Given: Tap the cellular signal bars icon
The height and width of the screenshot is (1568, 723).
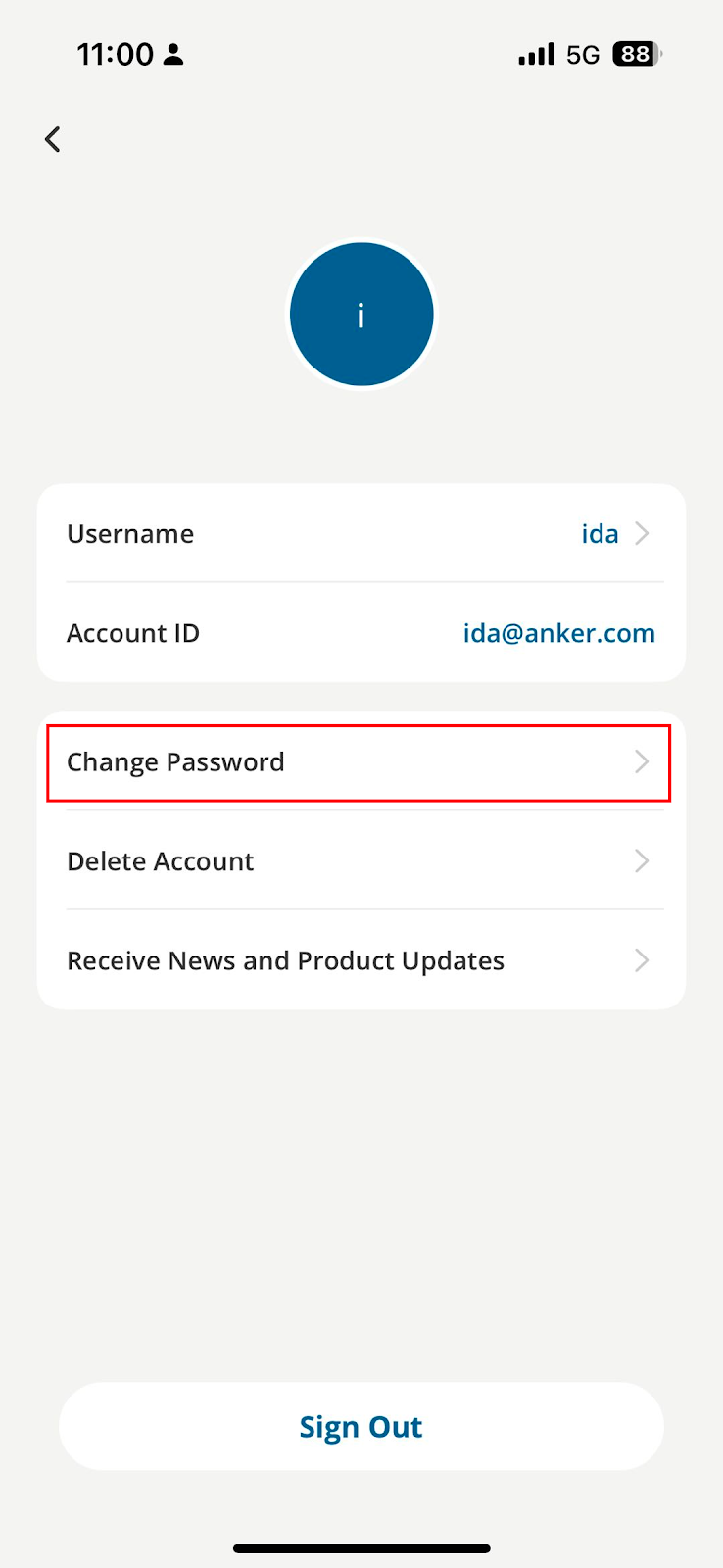Looking at the screenshot, I should coord(536,54).
